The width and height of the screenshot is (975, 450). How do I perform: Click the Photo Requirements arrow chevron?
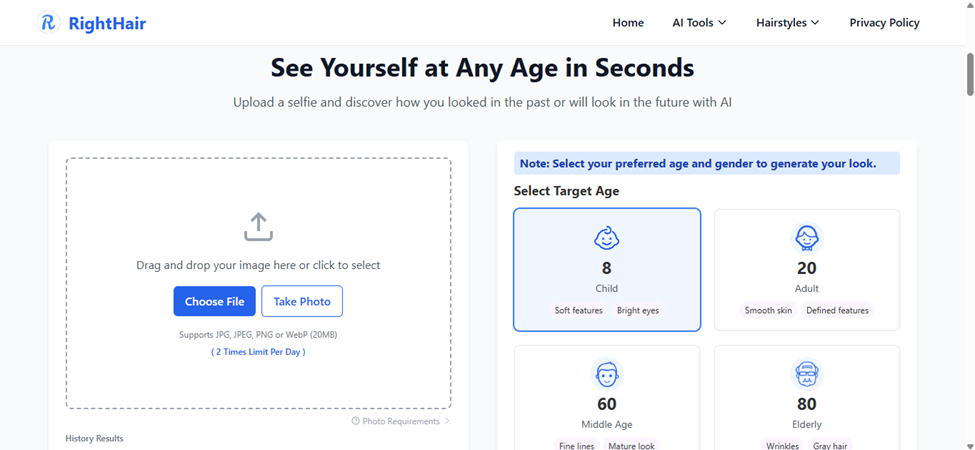click(x=447, y=421)
